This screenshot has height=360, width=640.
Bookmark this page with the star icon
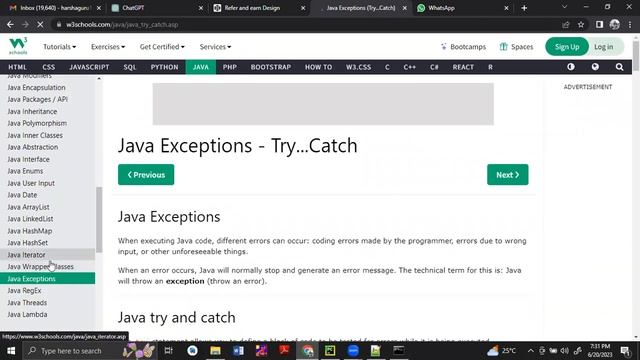[581, 24]
